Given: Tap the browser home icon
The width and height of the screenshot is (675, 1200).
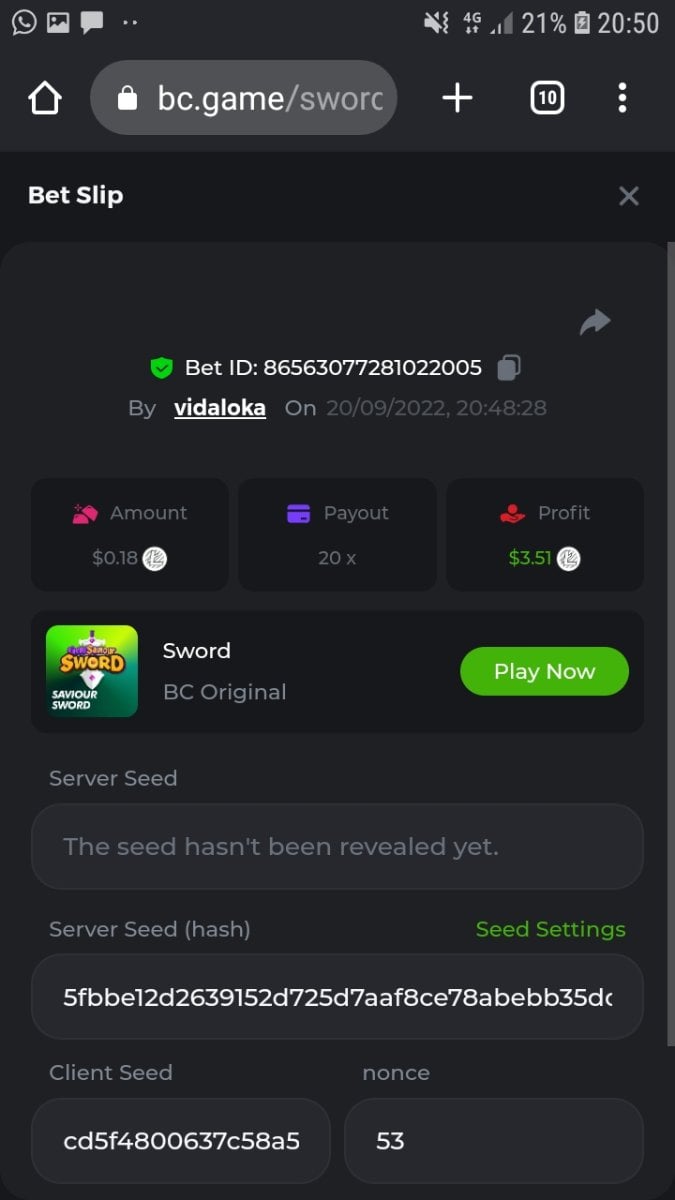Looking at the screenshot, I should click(45, 98).
